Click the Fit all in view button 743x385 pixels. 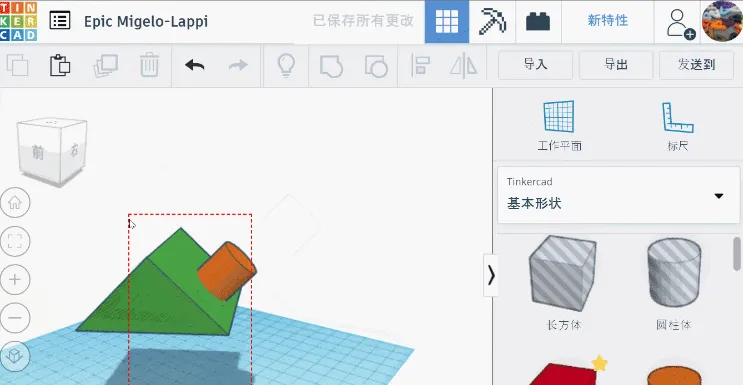(x=15, y=241)
